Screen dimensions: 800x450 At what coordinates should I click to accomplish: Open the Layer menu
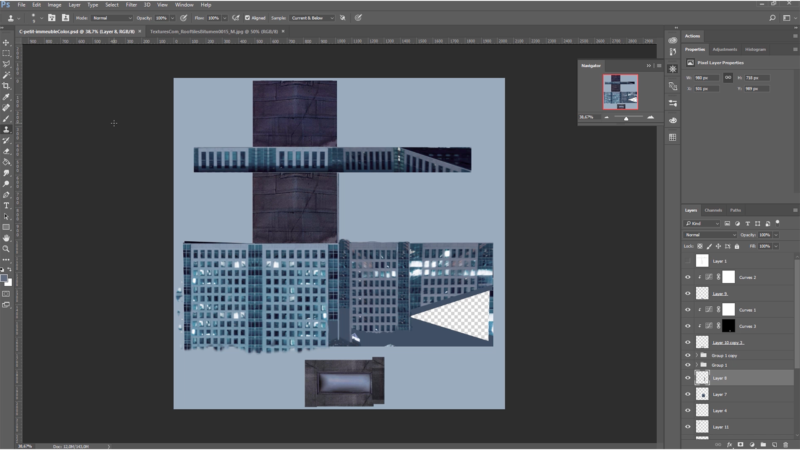(x=74, y=5)
